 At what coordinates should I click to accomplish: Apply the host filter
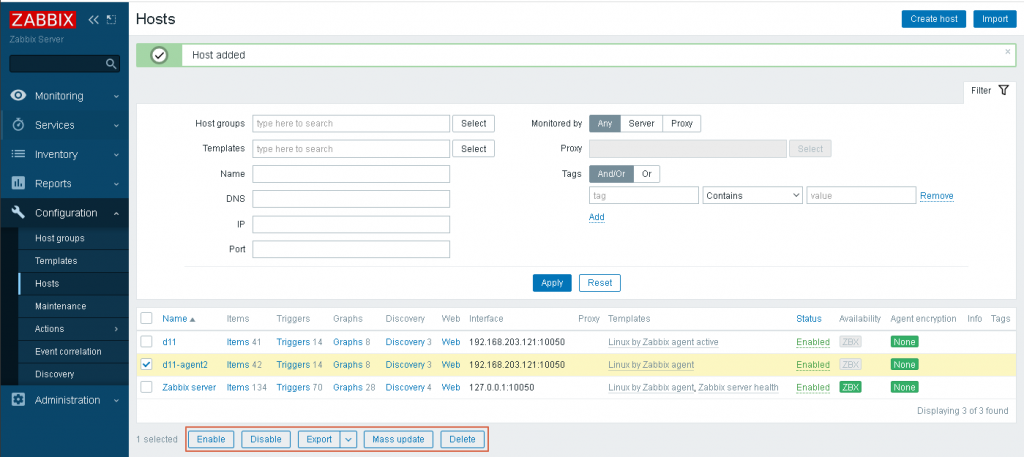[x=552, y=283]
